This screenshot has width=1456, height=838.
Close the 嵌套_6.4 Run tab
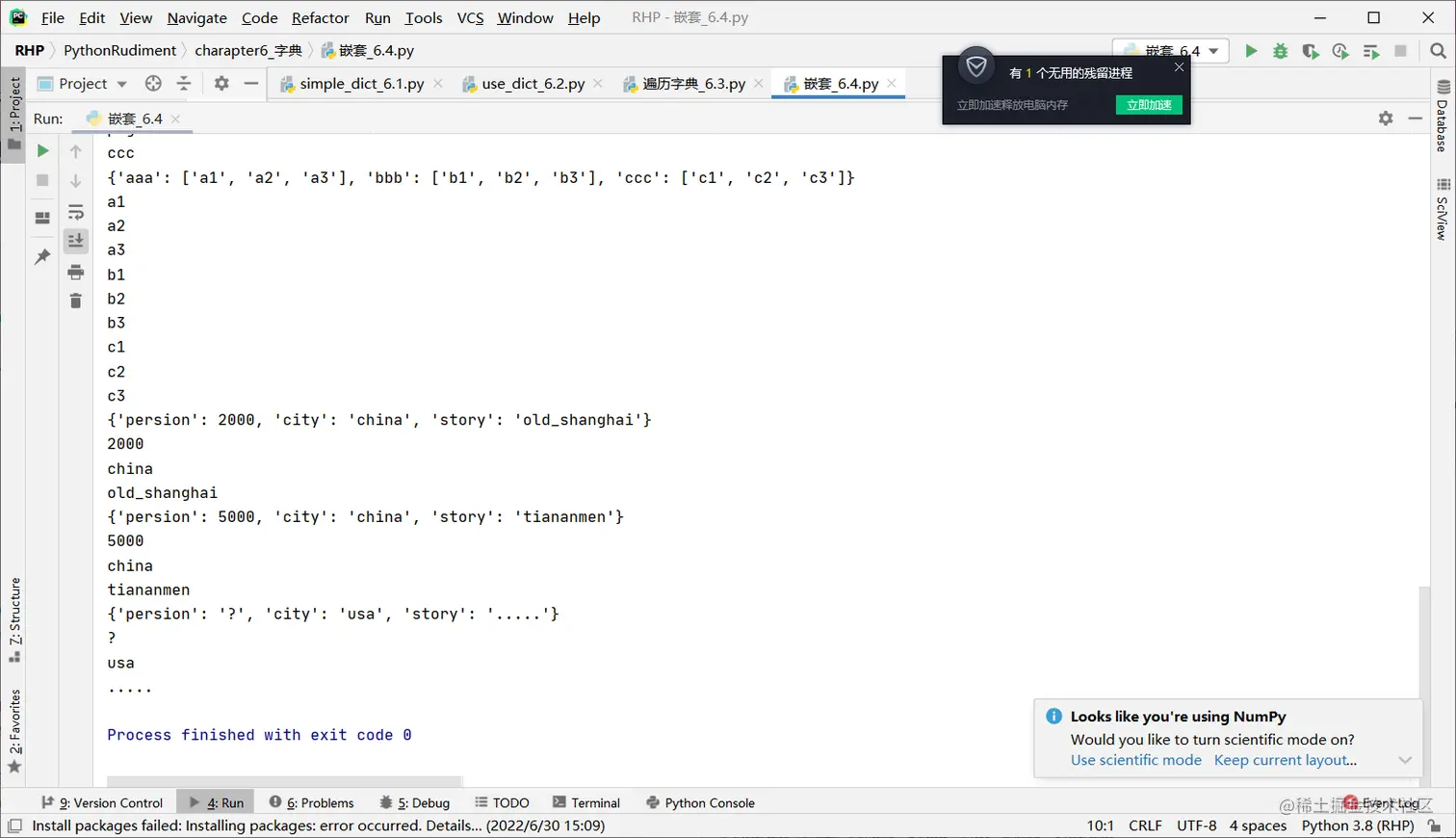point(175,118)
